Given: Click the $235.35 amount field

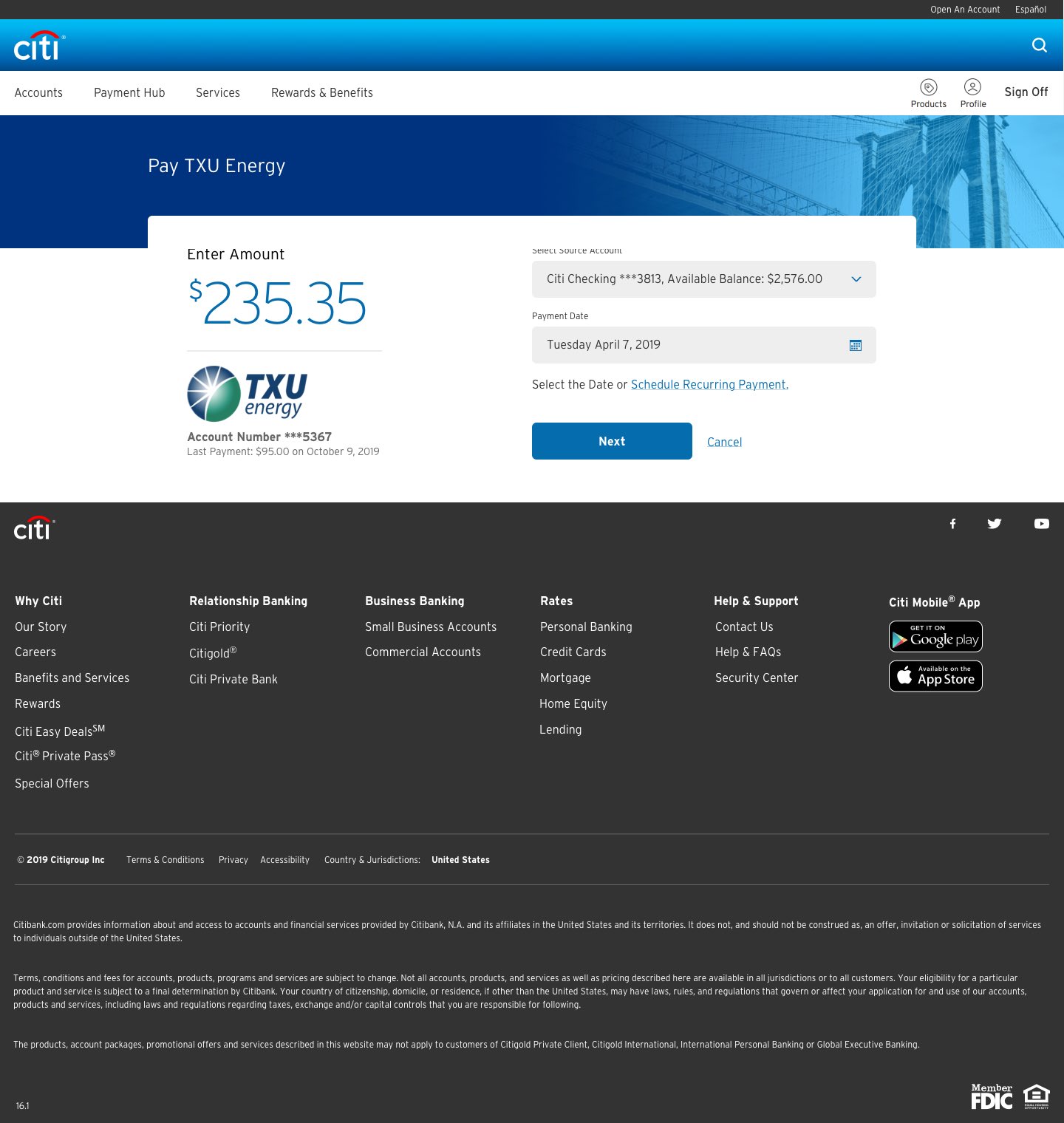Looking at the screenshot, I should click(x=278, y=303).
